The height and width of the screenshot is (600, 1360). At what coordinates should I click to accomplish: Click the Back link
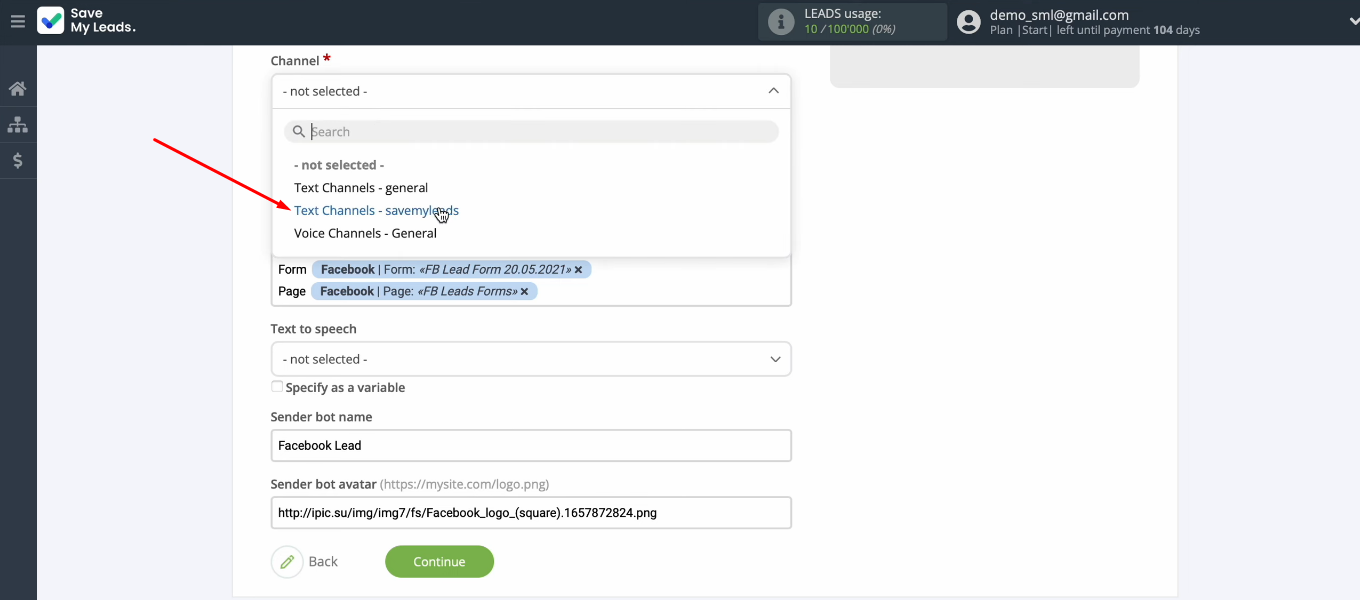(323, 562)
